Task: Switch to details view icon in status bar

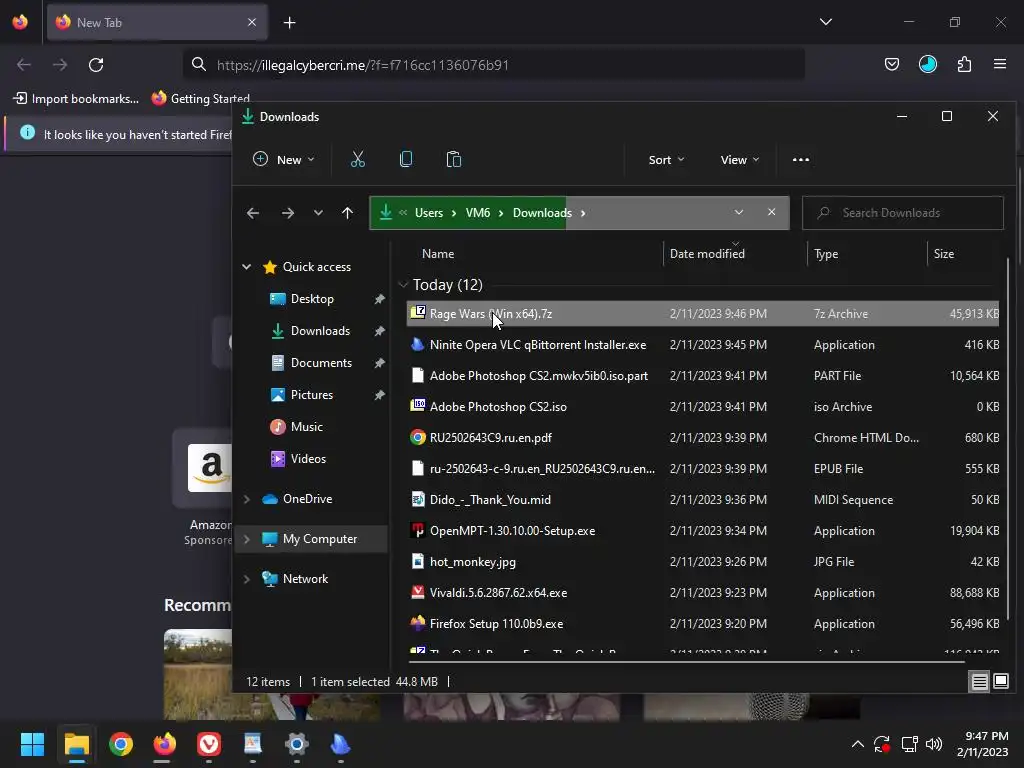Action: click(x=980, y=682)
